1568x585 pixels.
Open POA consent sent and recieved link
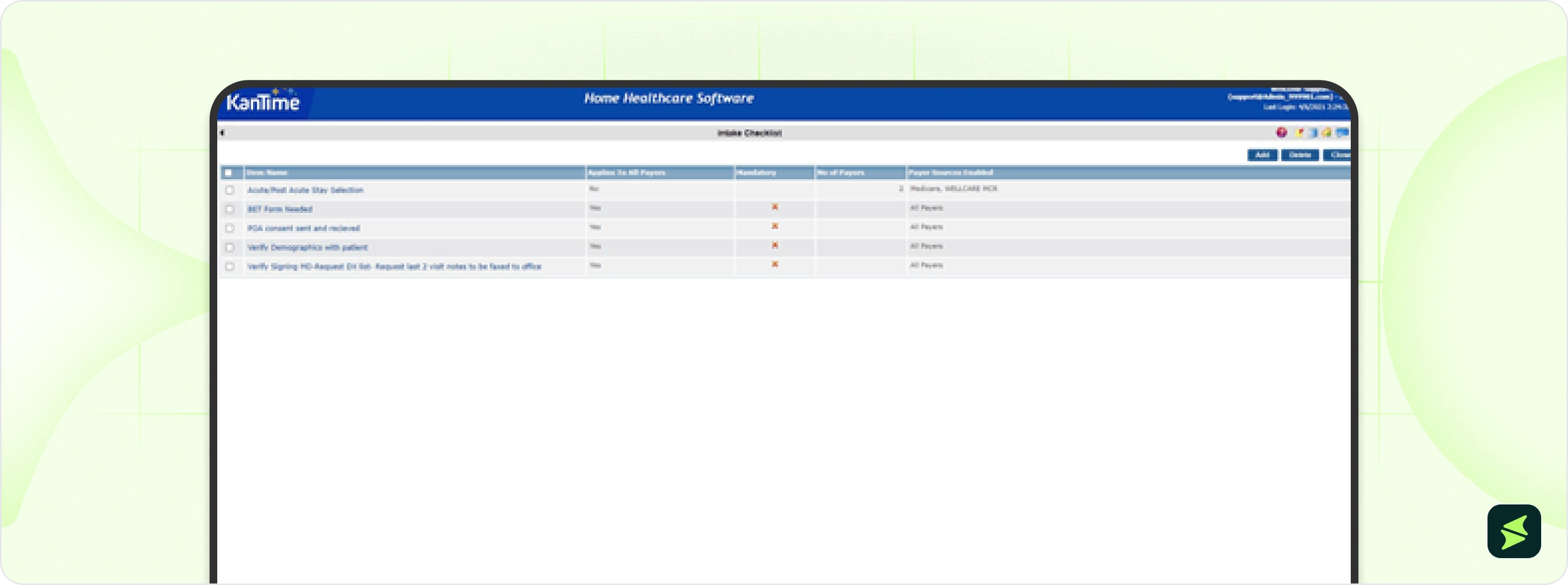[304, 228]
